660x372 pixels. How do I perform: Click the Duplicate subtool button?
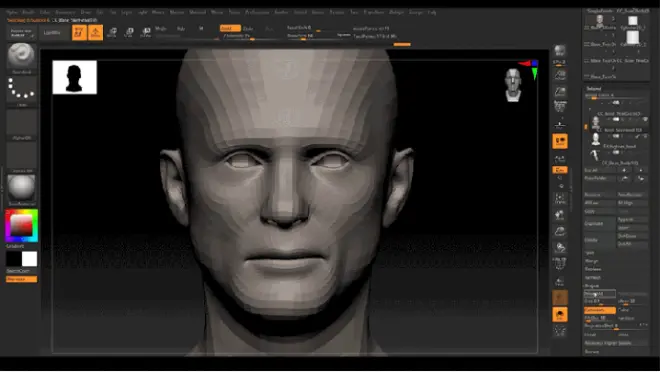pos(600,223)
